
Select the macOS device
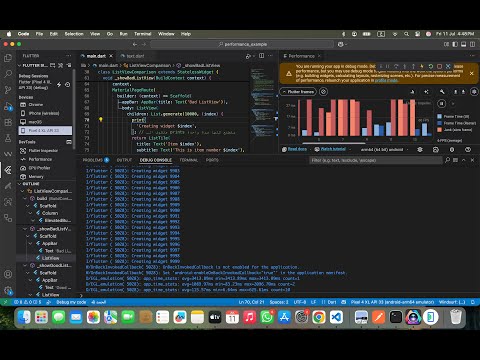click(35, 122)
